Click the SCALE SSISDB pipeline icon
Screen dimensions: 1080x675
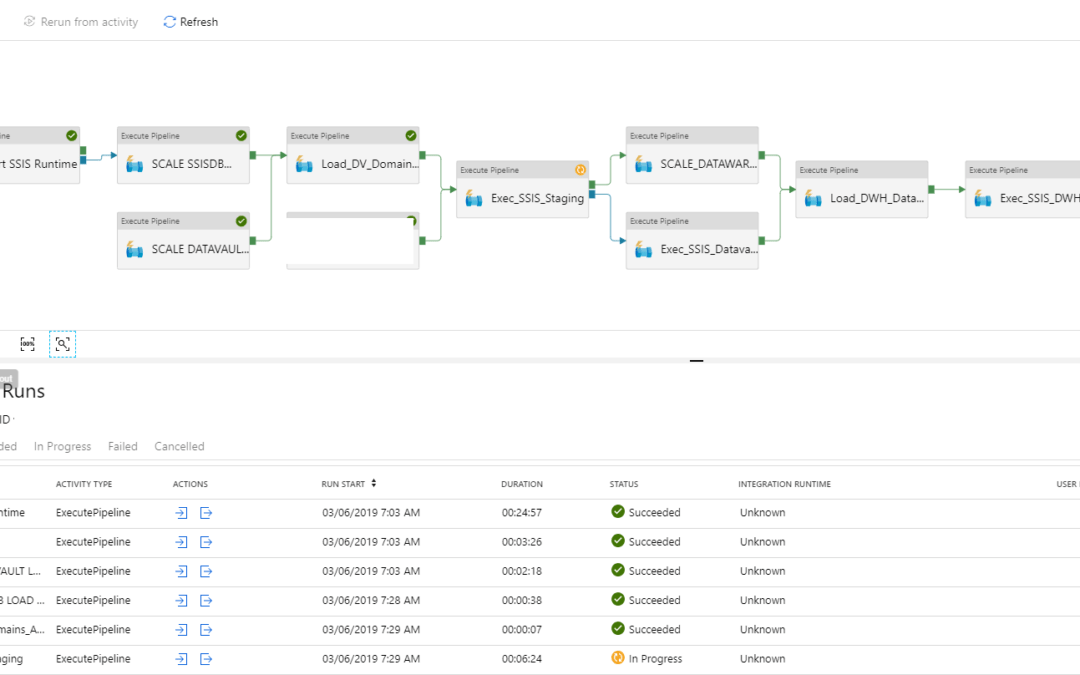click(x=135, y=164)
